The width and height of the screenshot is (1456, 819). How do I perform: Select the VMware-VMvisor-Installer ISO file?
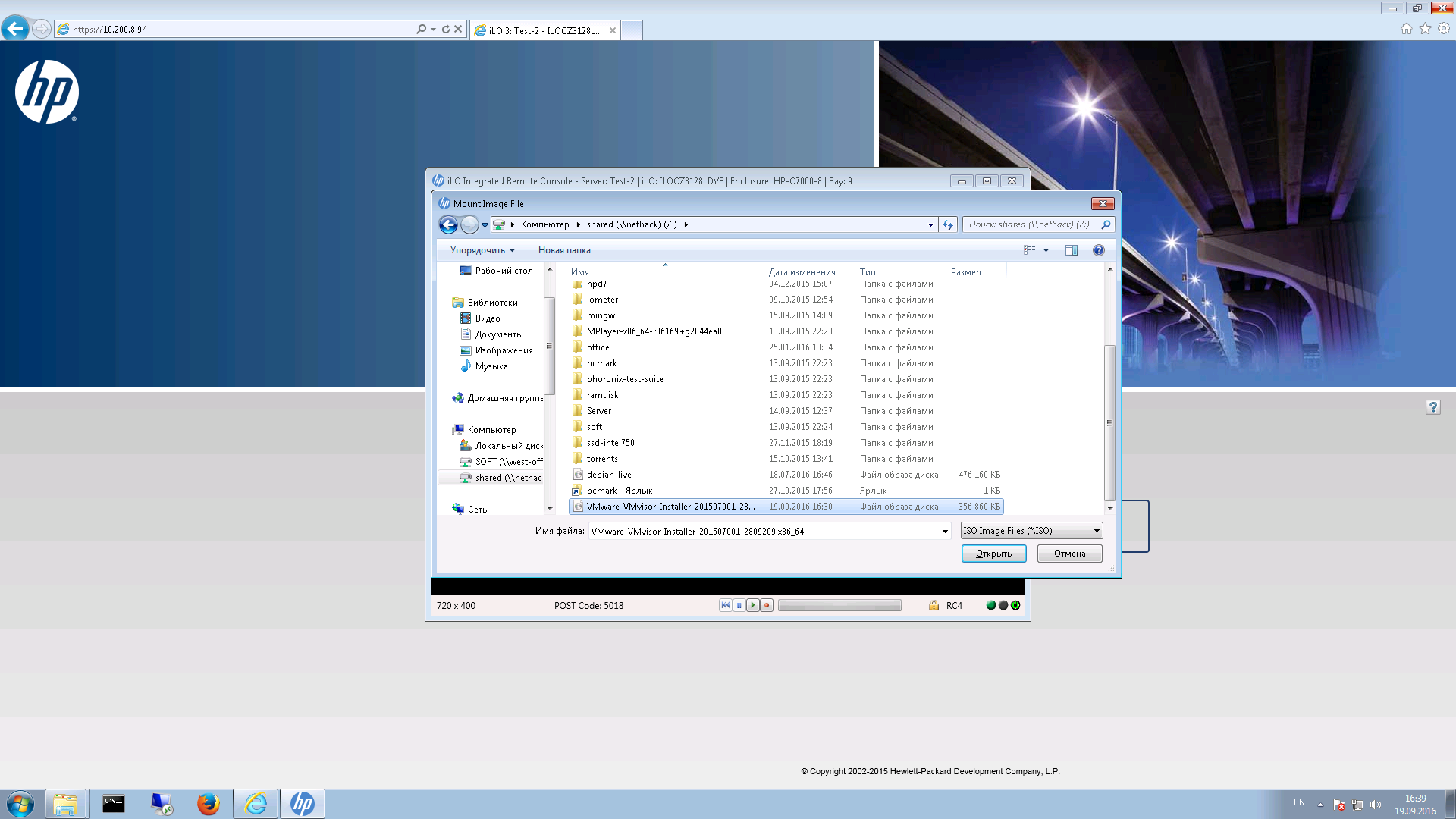[786, 507]
